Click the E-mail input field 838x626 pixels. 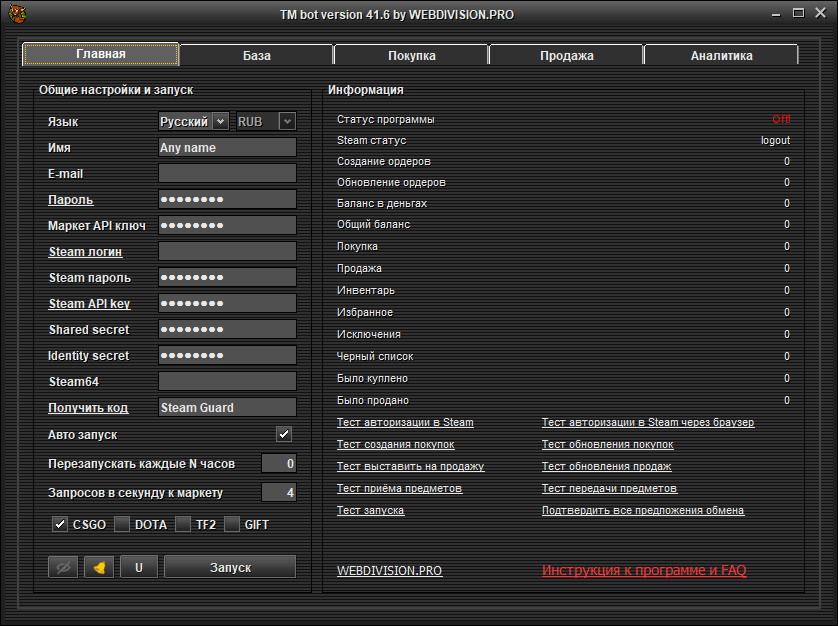point(227,174)
